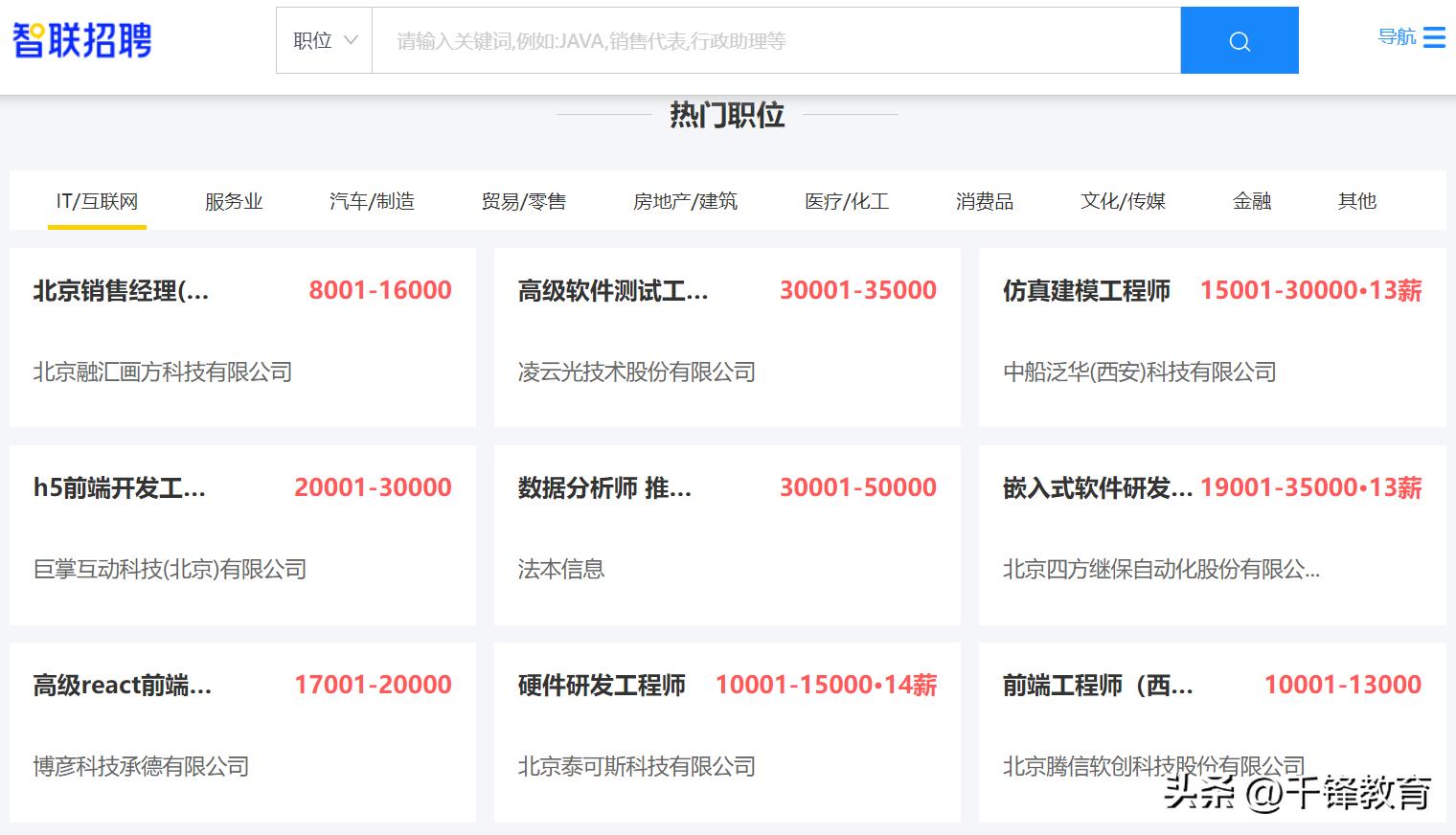Switch to the 贸易/零售 tab
Screen dimensions: 1456x835
tap(525, 201)
